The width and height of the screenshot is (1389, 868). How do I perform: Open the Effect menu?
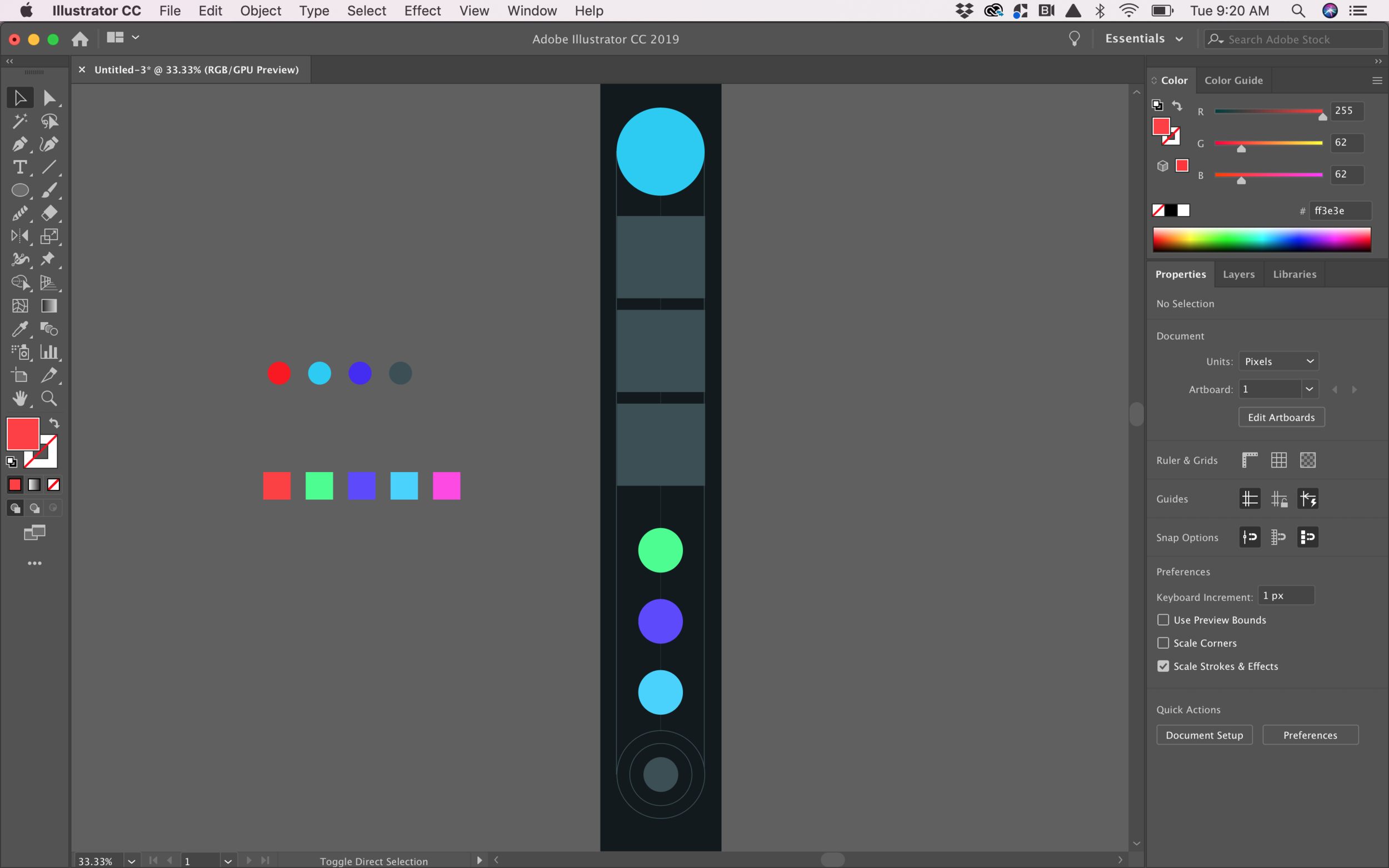point(422,11)
